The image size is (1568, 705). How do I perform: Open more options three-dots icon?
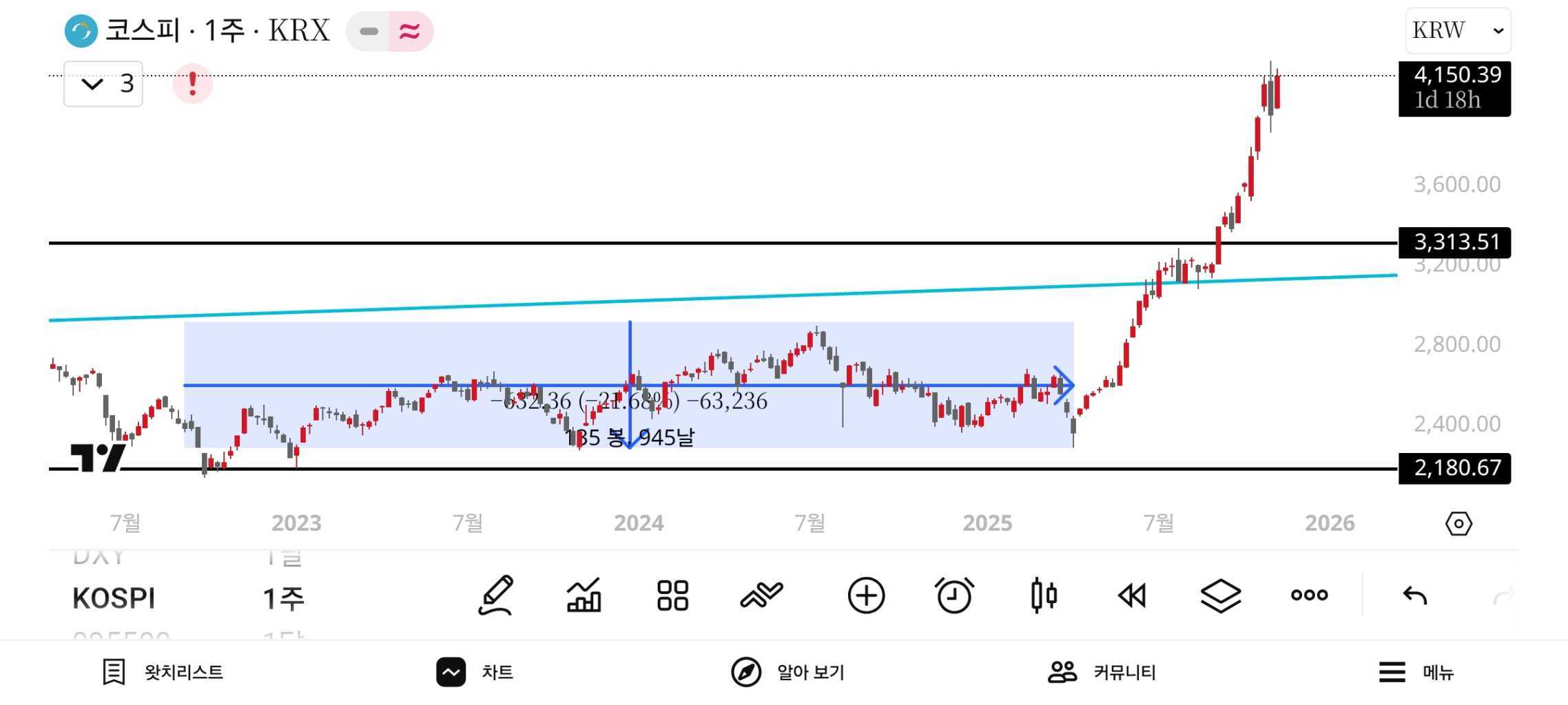(x=1309, y=596)
